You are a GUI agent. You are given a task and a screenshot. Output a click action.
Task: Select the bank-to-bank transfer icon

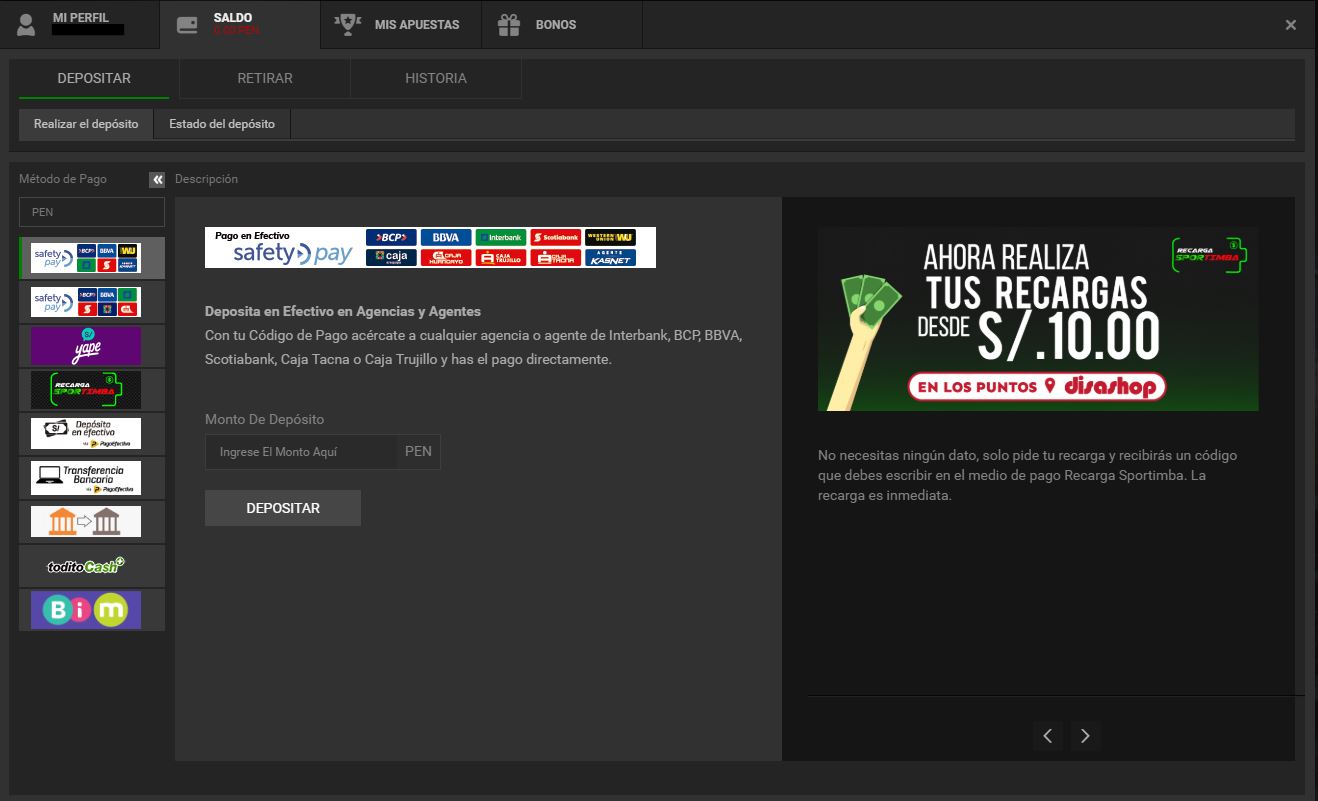[x=86, y=521]
